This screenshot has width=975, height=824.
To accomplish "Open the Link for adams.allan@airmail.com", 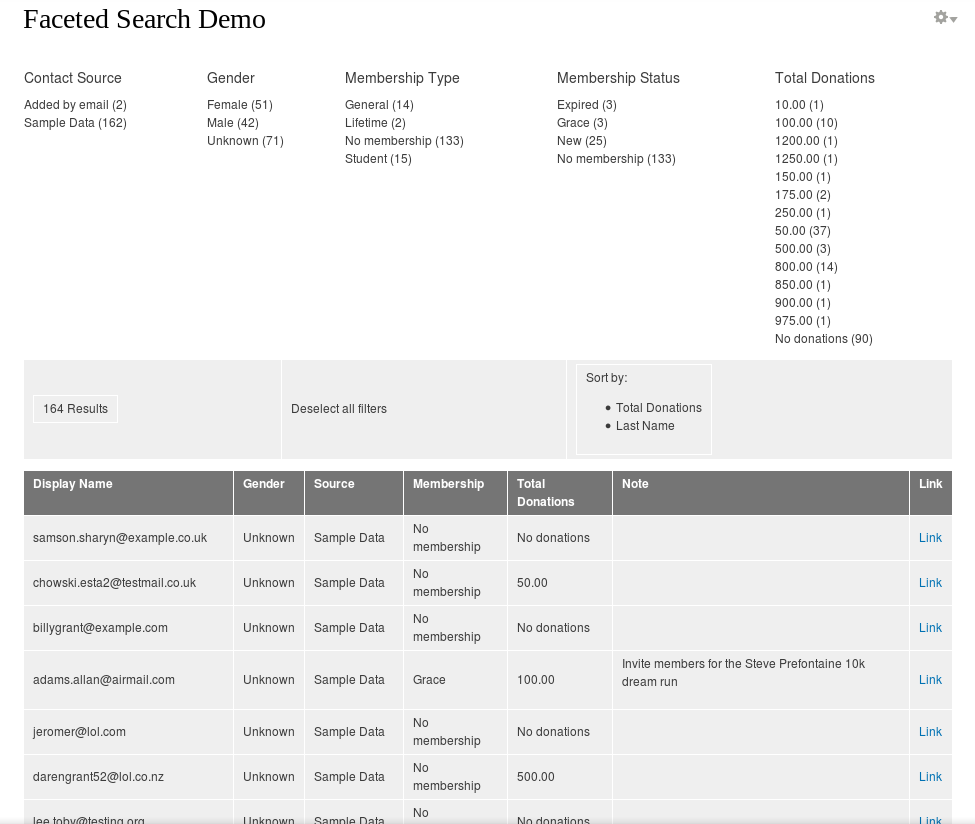I will point(930,680).
